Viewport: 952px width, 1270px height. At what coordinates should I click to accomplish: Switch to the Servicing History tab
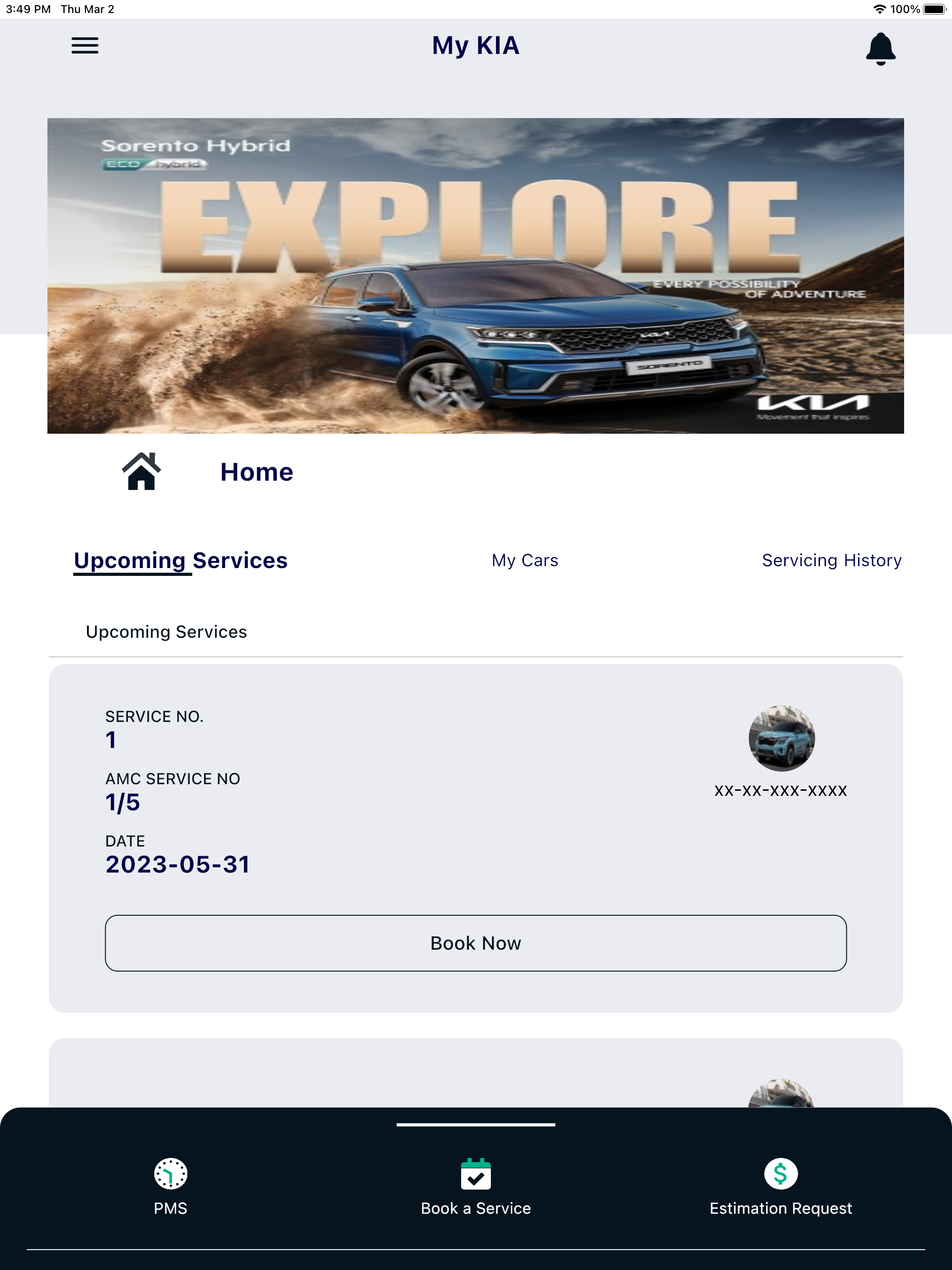pyautogui.click(x=832, y=560)
